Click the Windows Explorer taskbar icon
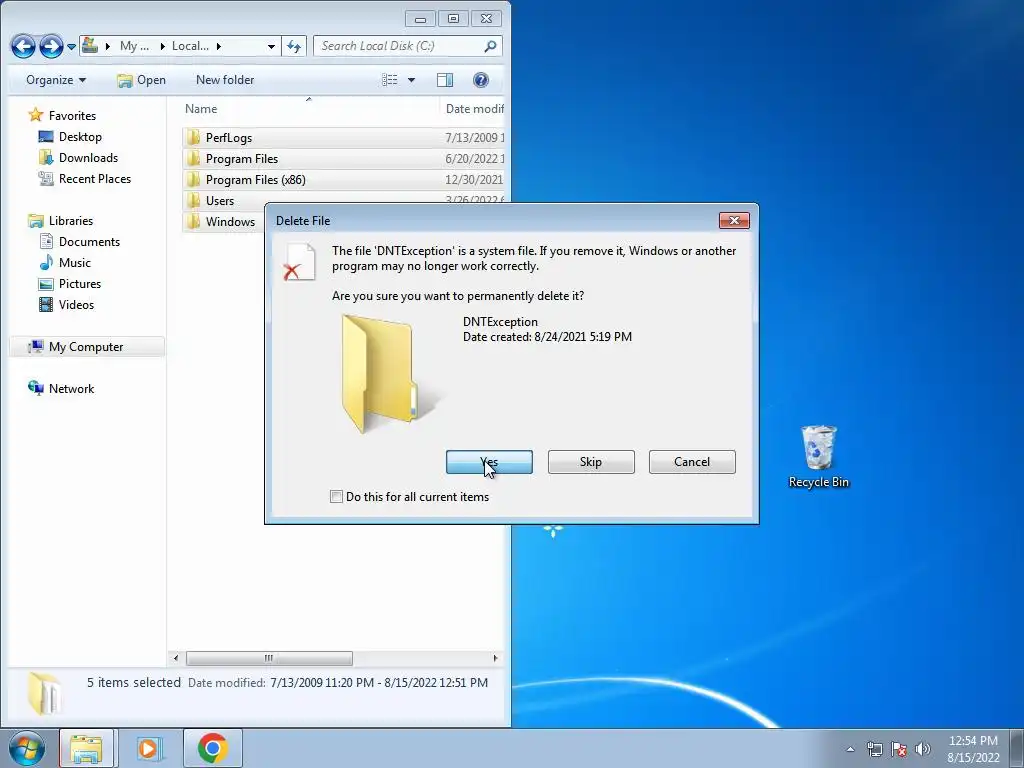 (86, 748)
